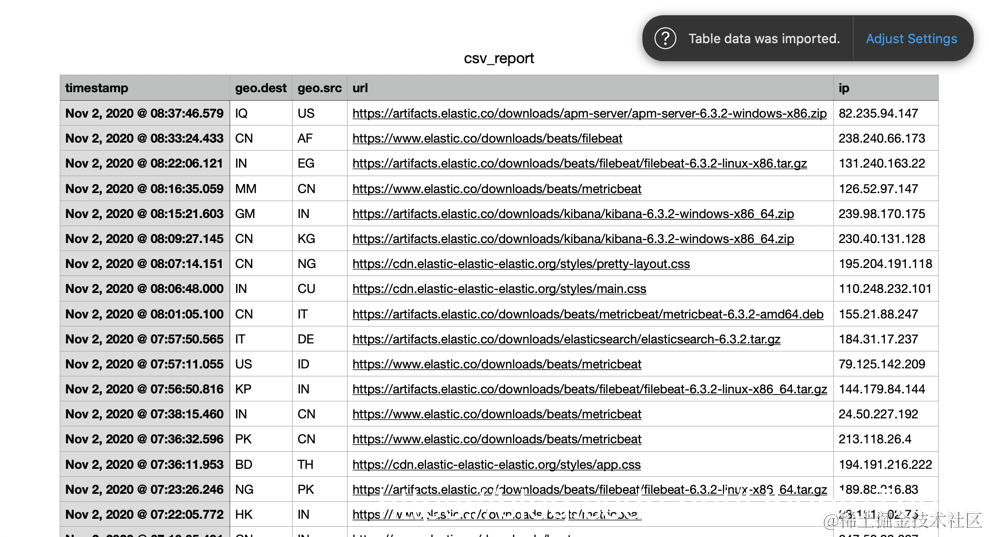Select the geo.src cell DE
This screenshot has width=989, height=537.
[x=320, y=339]
